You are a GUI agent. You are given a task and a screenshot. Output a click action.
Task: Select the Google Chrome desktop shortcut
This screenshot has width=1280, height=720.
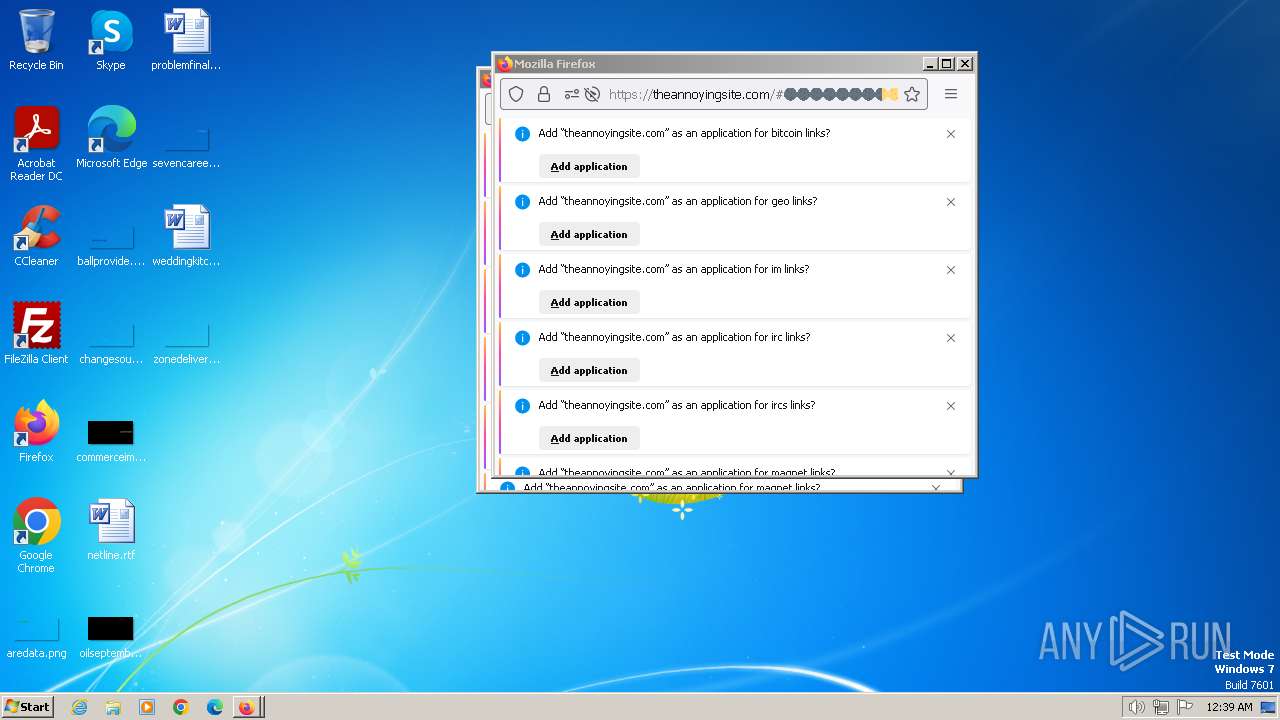click(36, 536)
